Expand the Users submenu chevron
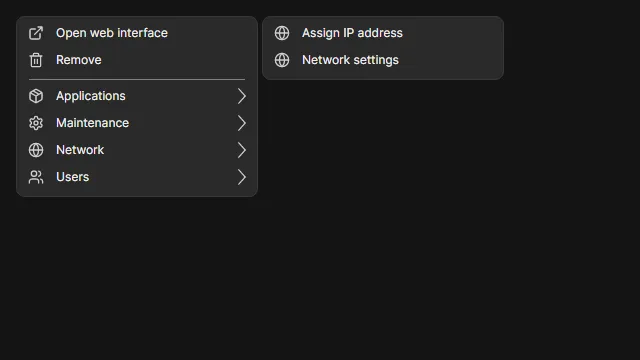Image resolution: width=640 pixels, height=360 pixels. tap(242, 177)
